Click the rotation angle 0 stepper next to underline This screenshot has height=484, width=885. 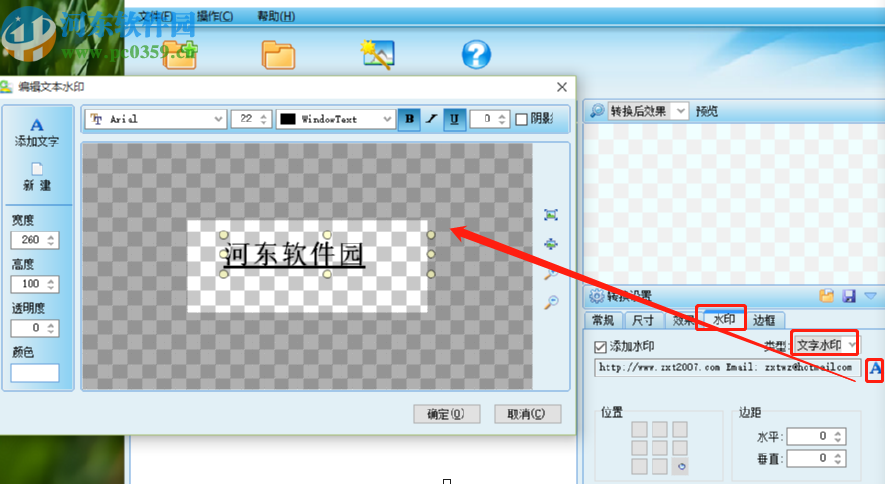click(490, 119)
